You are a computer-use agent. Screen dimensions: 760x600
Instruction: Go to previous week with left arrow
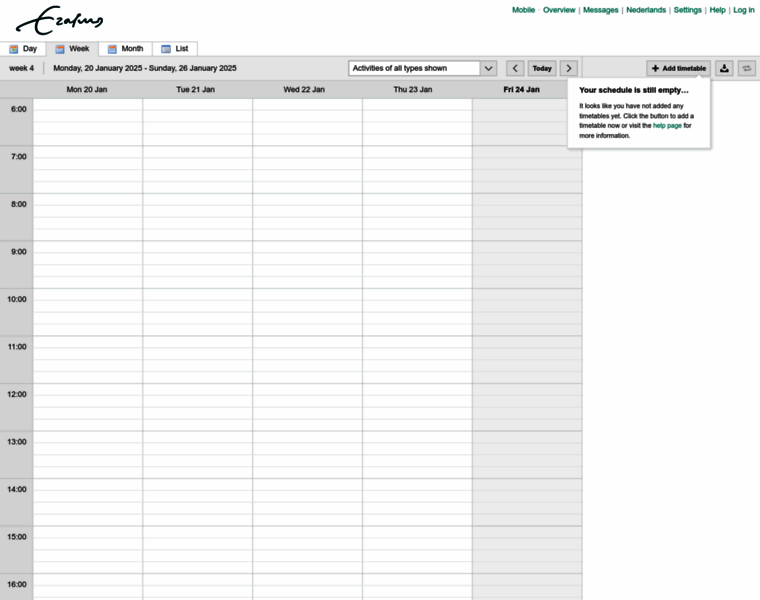click(x=515, y=68)
